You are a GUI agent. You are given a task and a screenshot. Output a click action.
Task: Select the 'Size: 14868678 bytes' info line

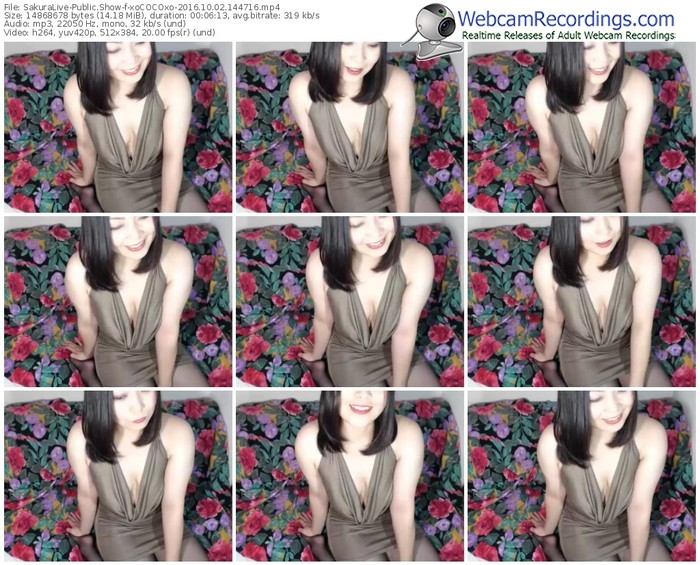(162, 16)
